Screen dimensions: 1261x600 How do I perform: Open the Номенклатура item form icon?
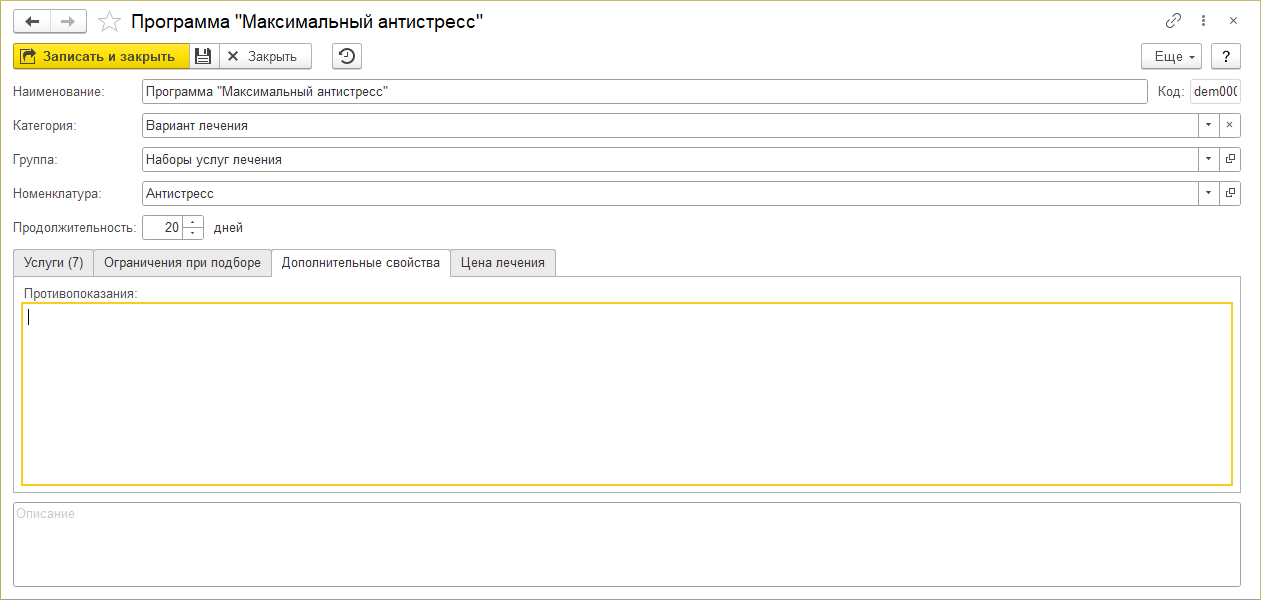(x=1230, y=193)
